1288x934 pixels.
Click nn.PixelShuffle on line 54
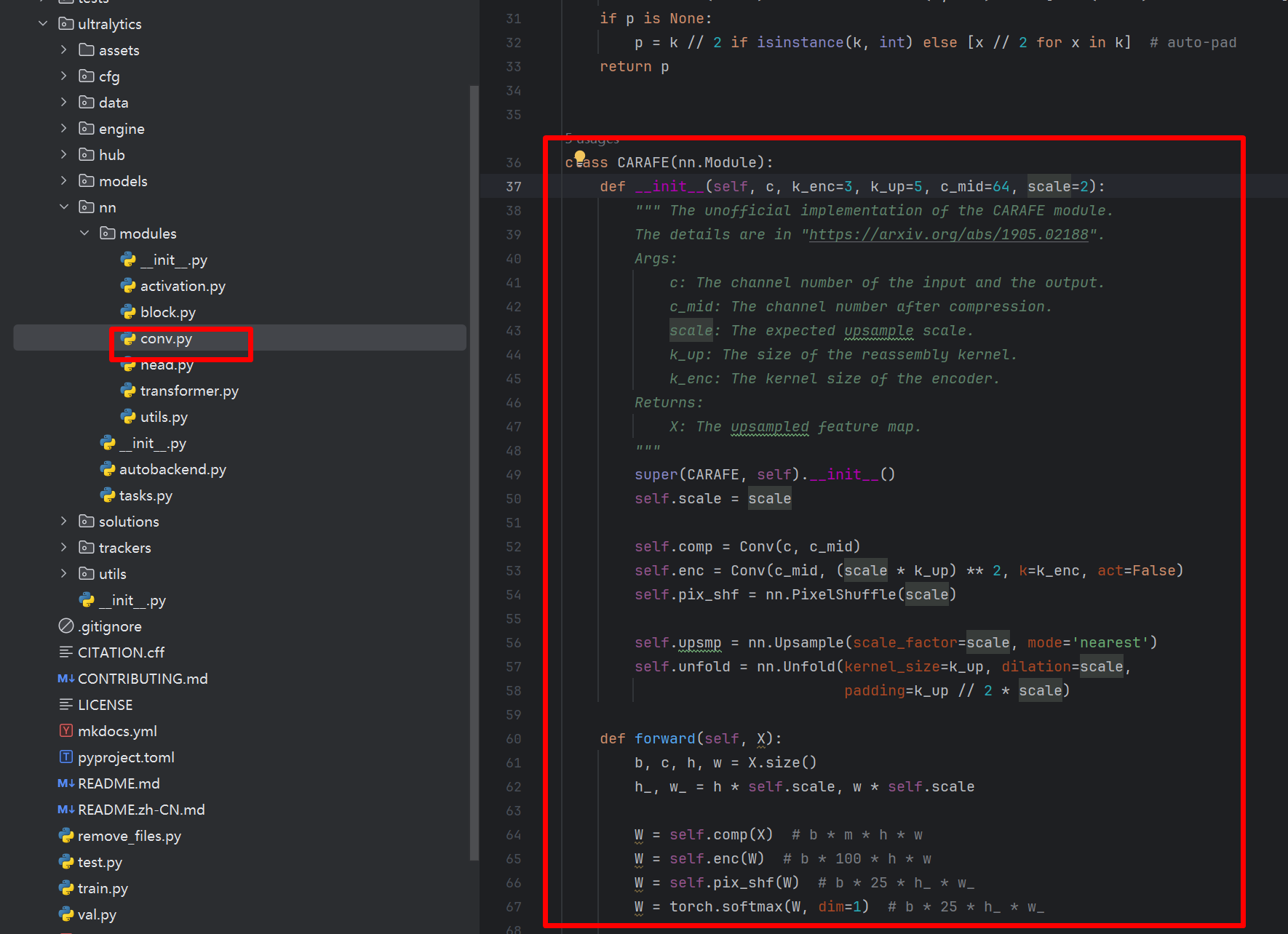(830, 594)
